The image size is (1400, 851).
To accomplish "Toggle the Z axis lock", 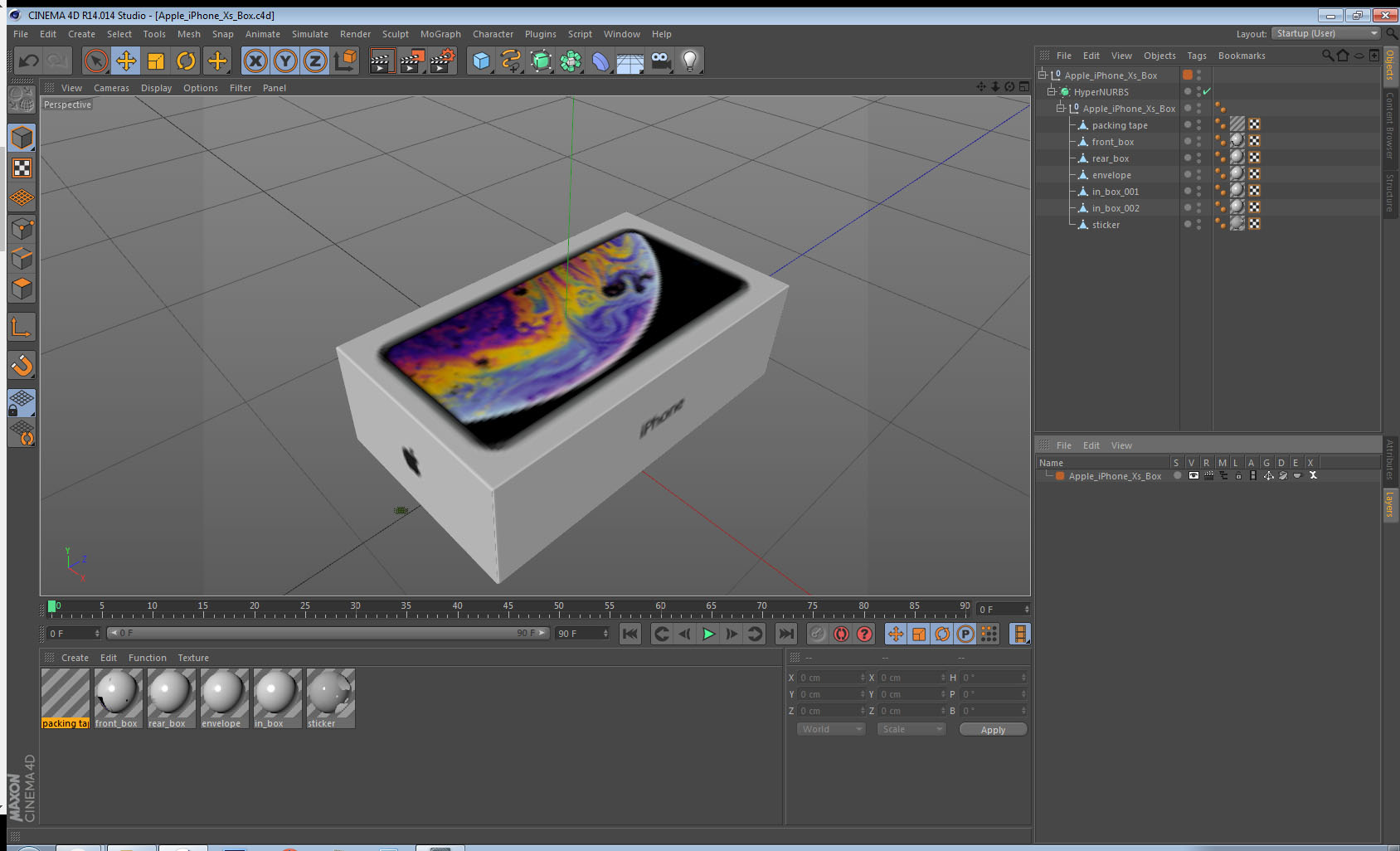I will pyautogui.click(x=315, y=61).
